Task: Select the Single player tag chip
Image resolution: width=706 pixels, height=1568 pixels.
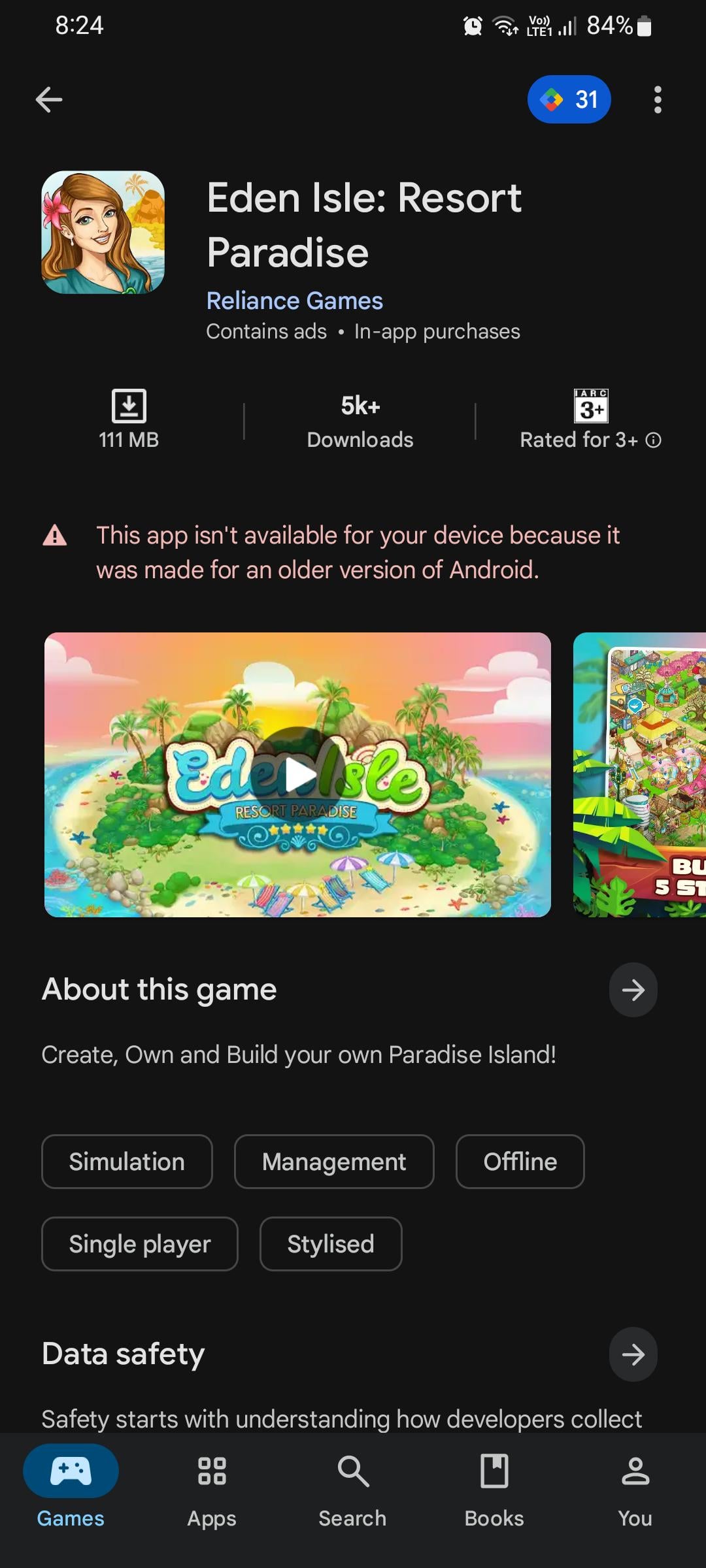Action: pyautogui.click(x=140, y=1244)
